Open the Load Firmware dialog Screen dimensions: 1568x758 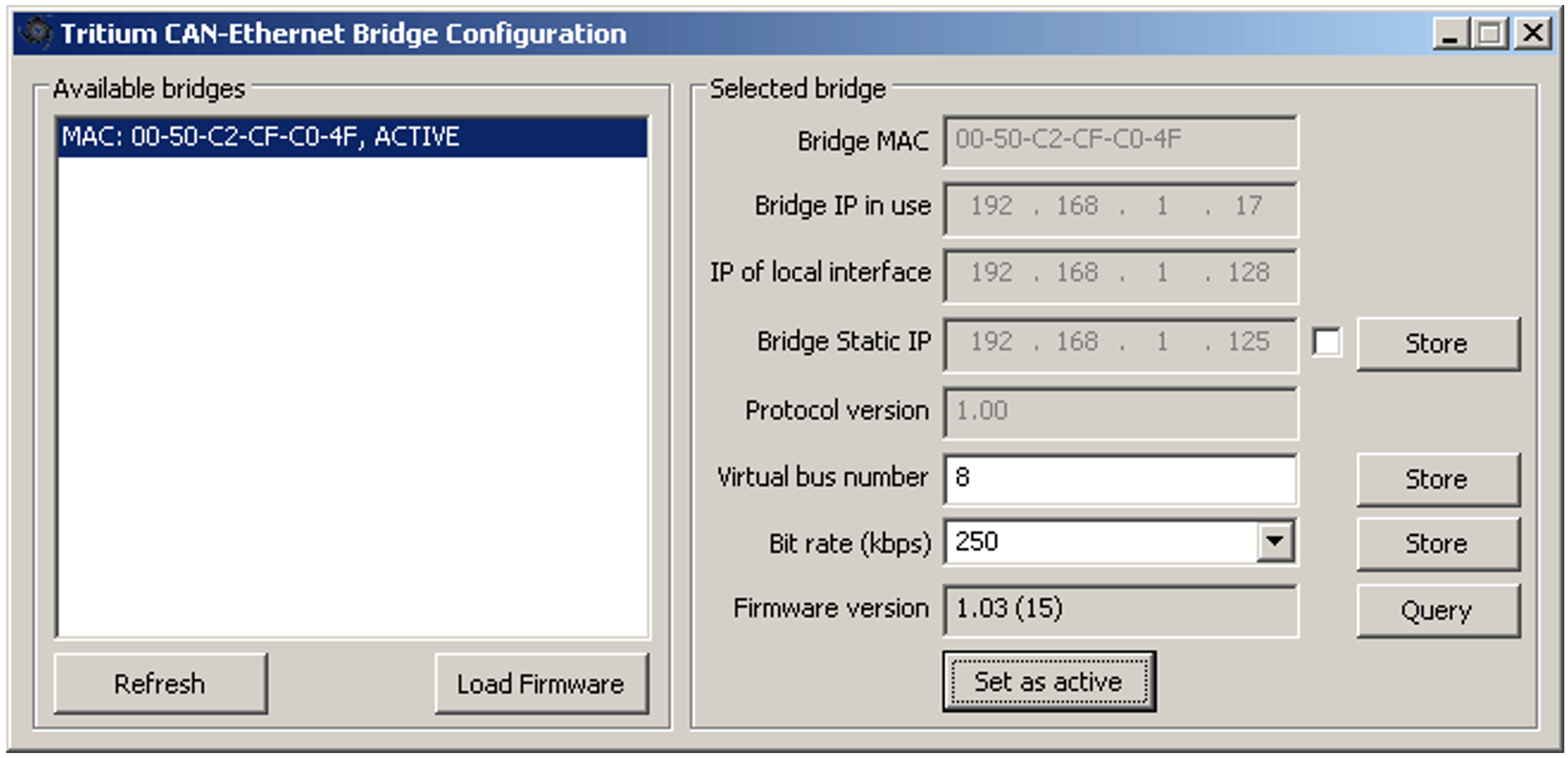coord(542,683)
